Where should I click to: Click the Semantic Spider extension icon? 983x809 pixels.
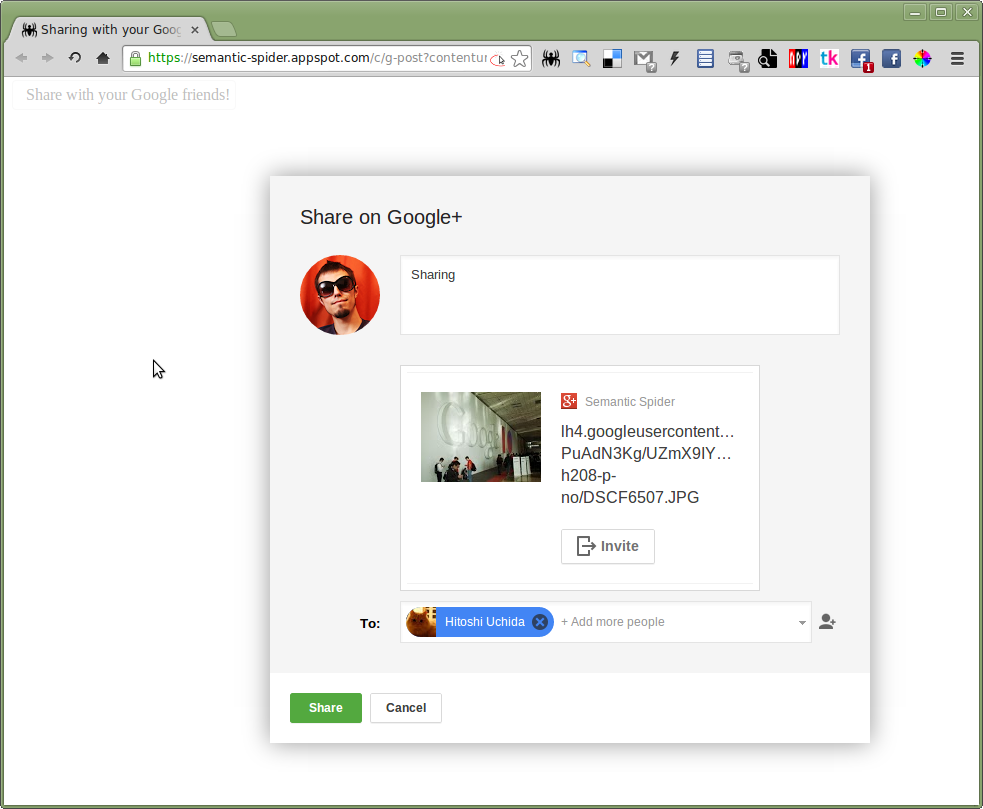click(x=550, y=59)
